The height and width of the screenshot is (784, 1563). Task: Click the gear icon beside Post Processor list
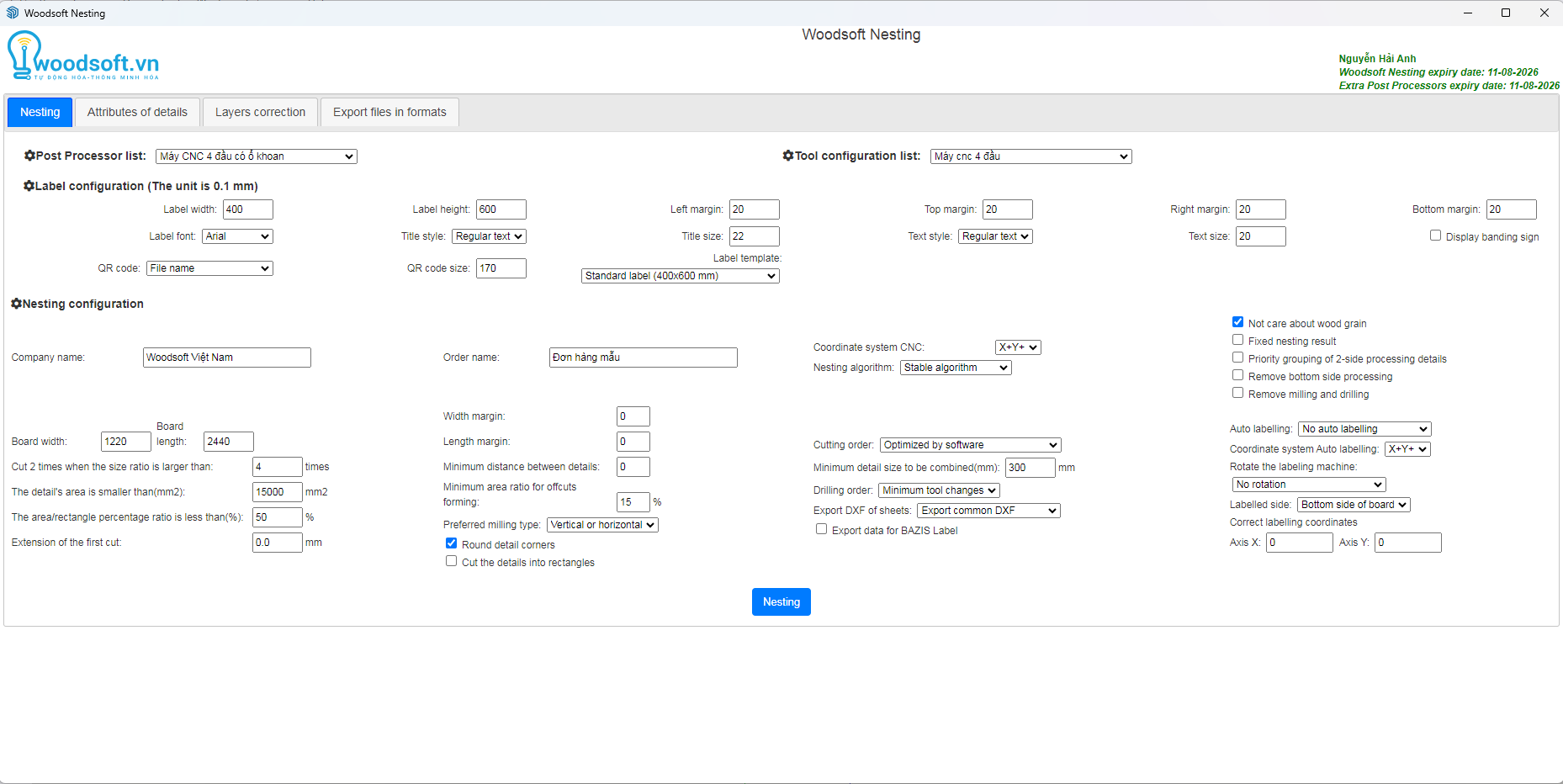coord(29,156)
